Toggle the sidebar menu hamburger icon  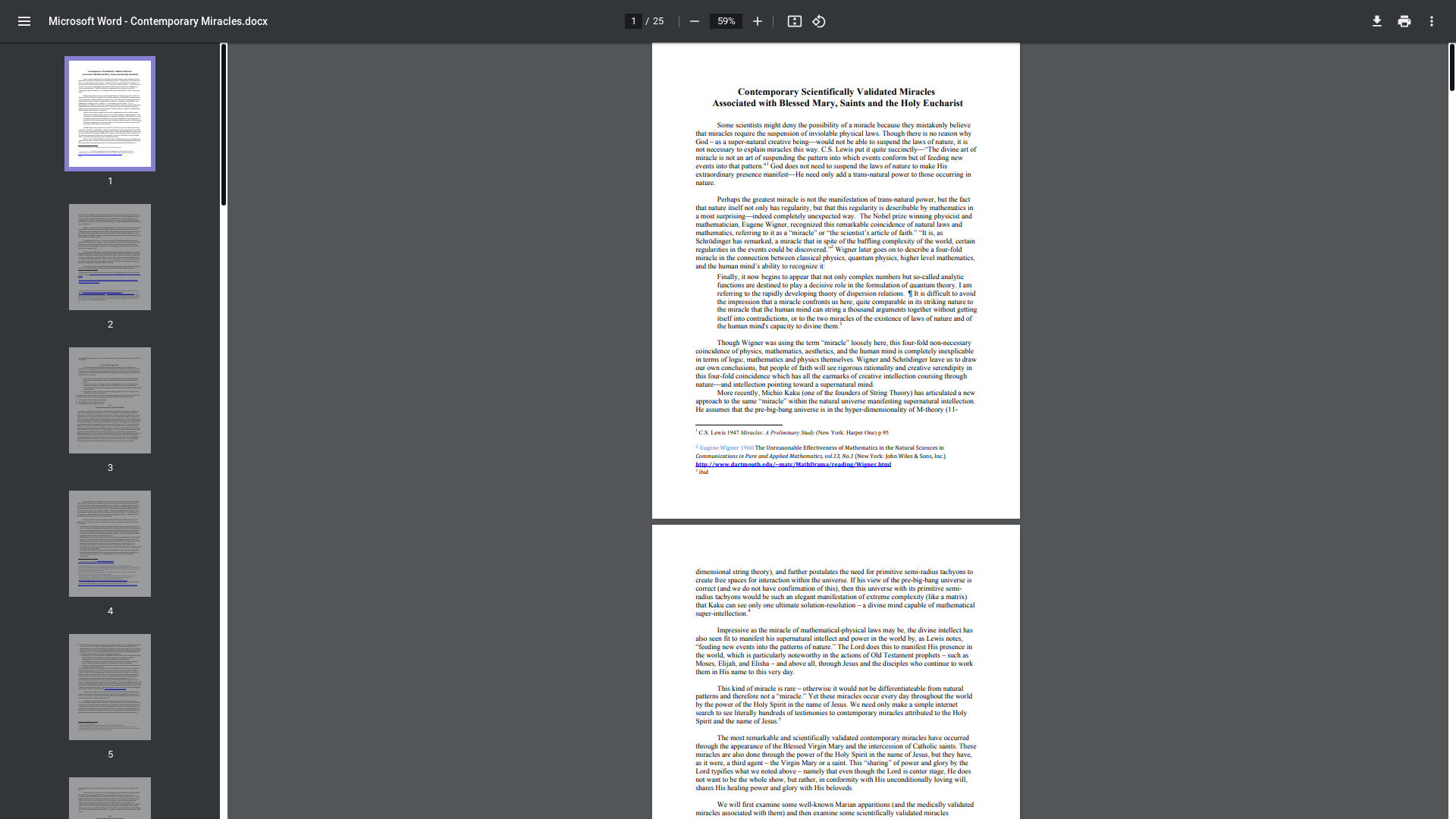click(24, 21)
